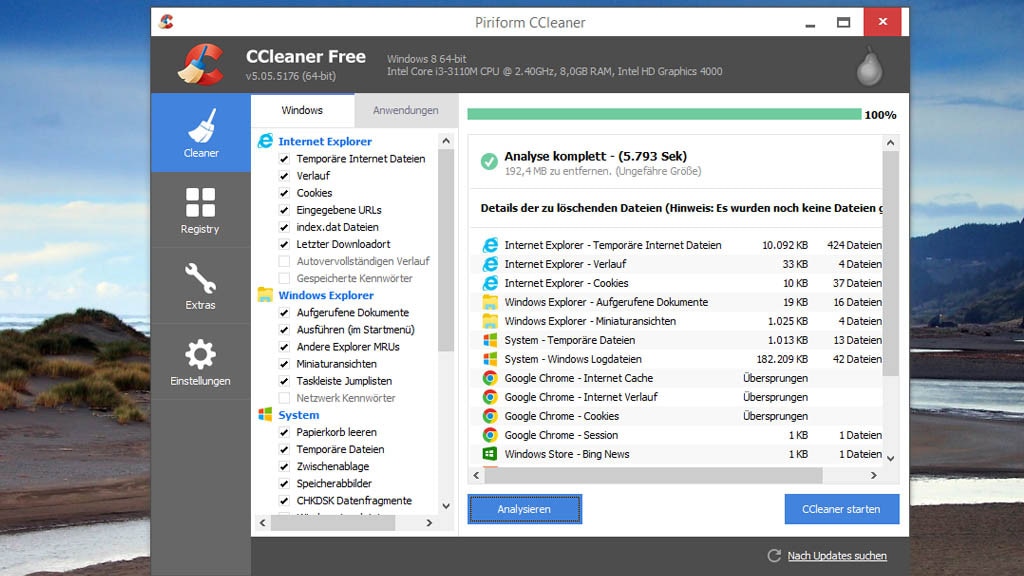Click IE icon for Cookies result row
1024x576 pixels.
pyautogui.click(x=490, y=283)
